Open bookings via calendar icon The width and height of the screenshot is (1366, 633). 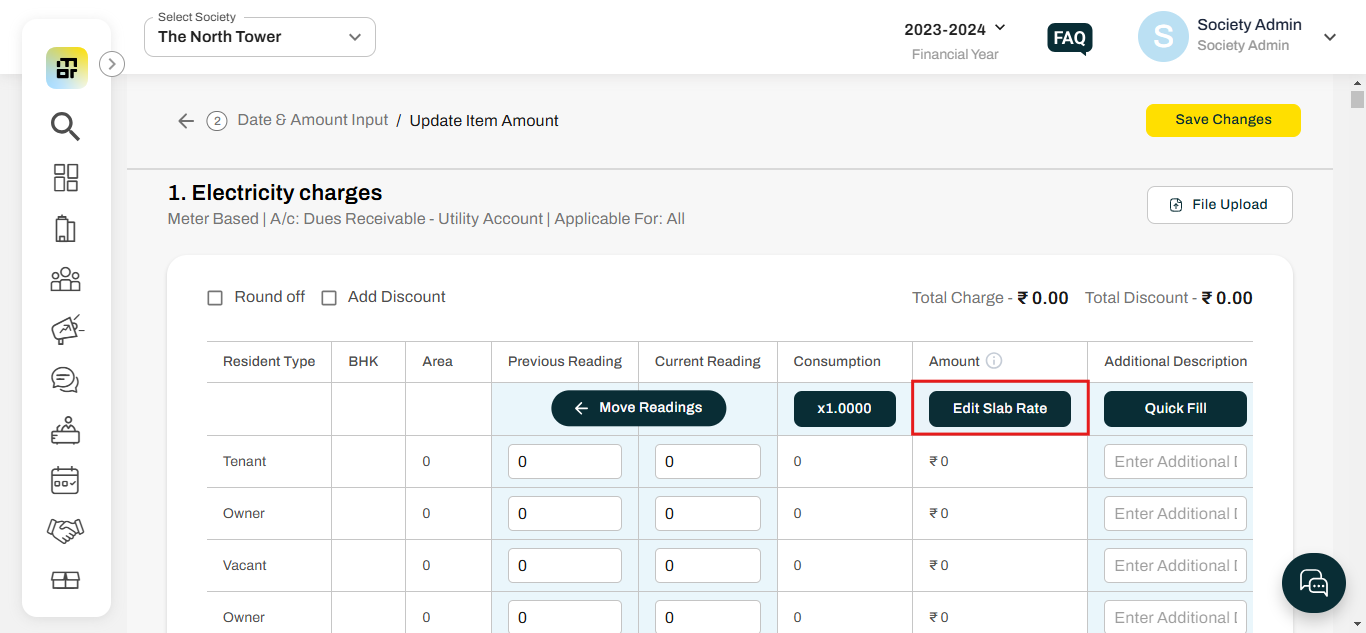click(65, 480)
